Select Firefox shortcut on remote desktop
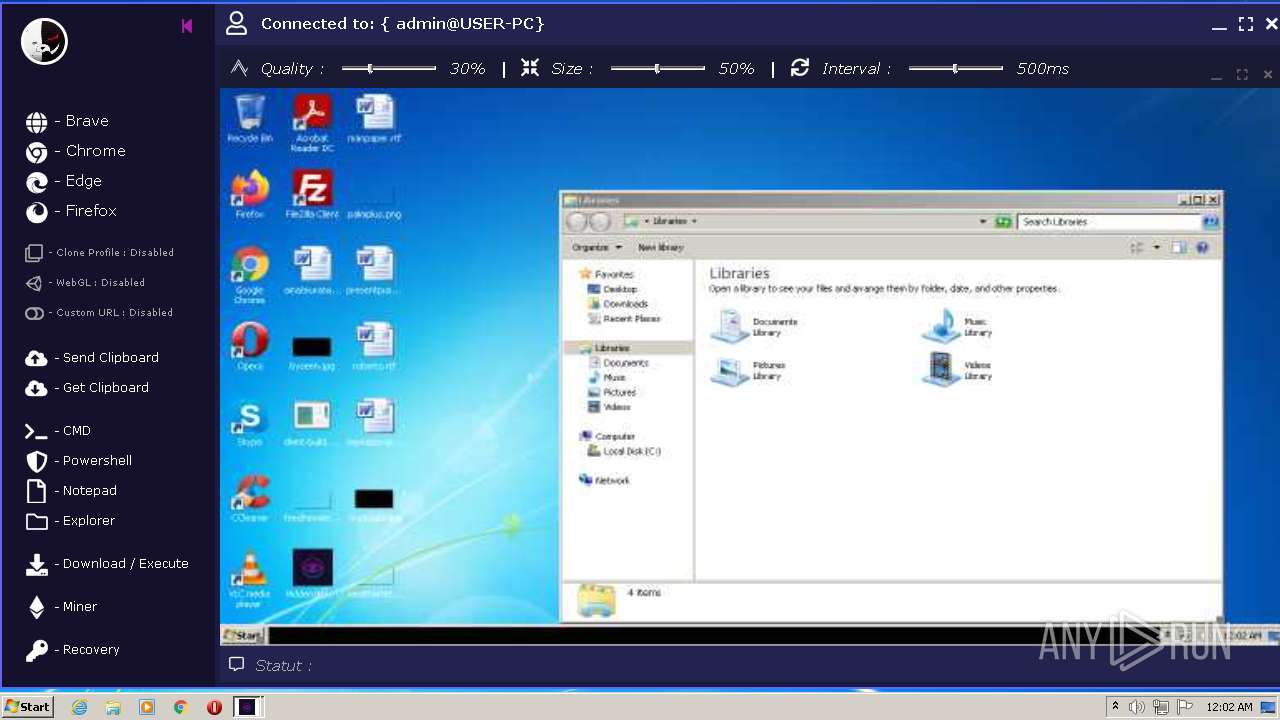 click(249, 195)
